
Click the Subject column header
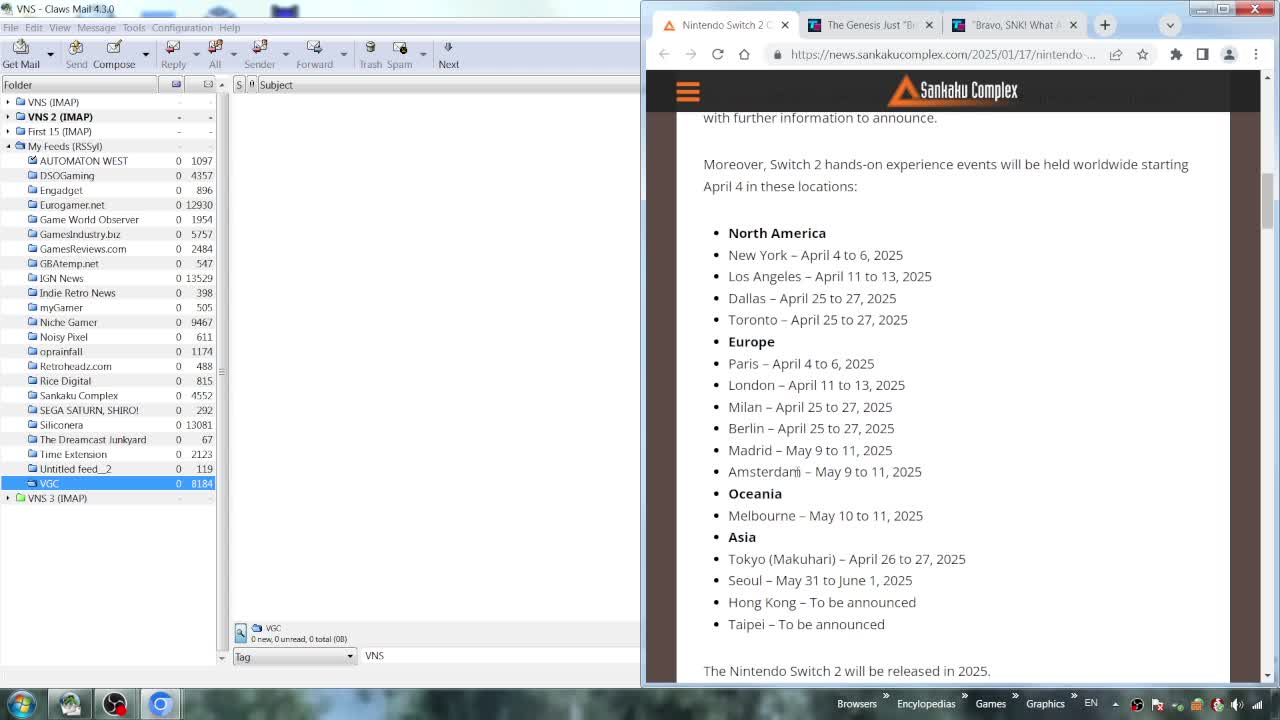[x=447, y=85]
